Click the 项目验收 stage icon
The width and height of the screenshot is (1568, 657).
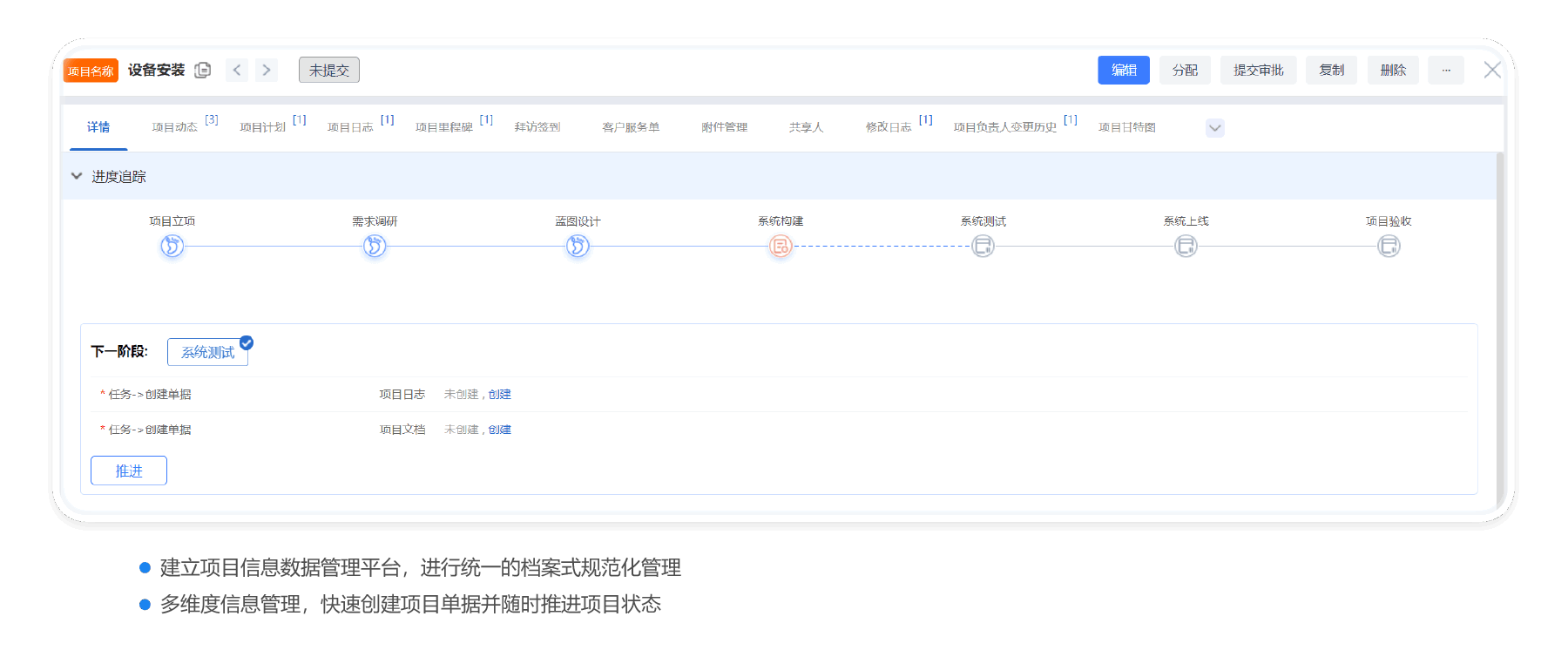coord(1389,247)
